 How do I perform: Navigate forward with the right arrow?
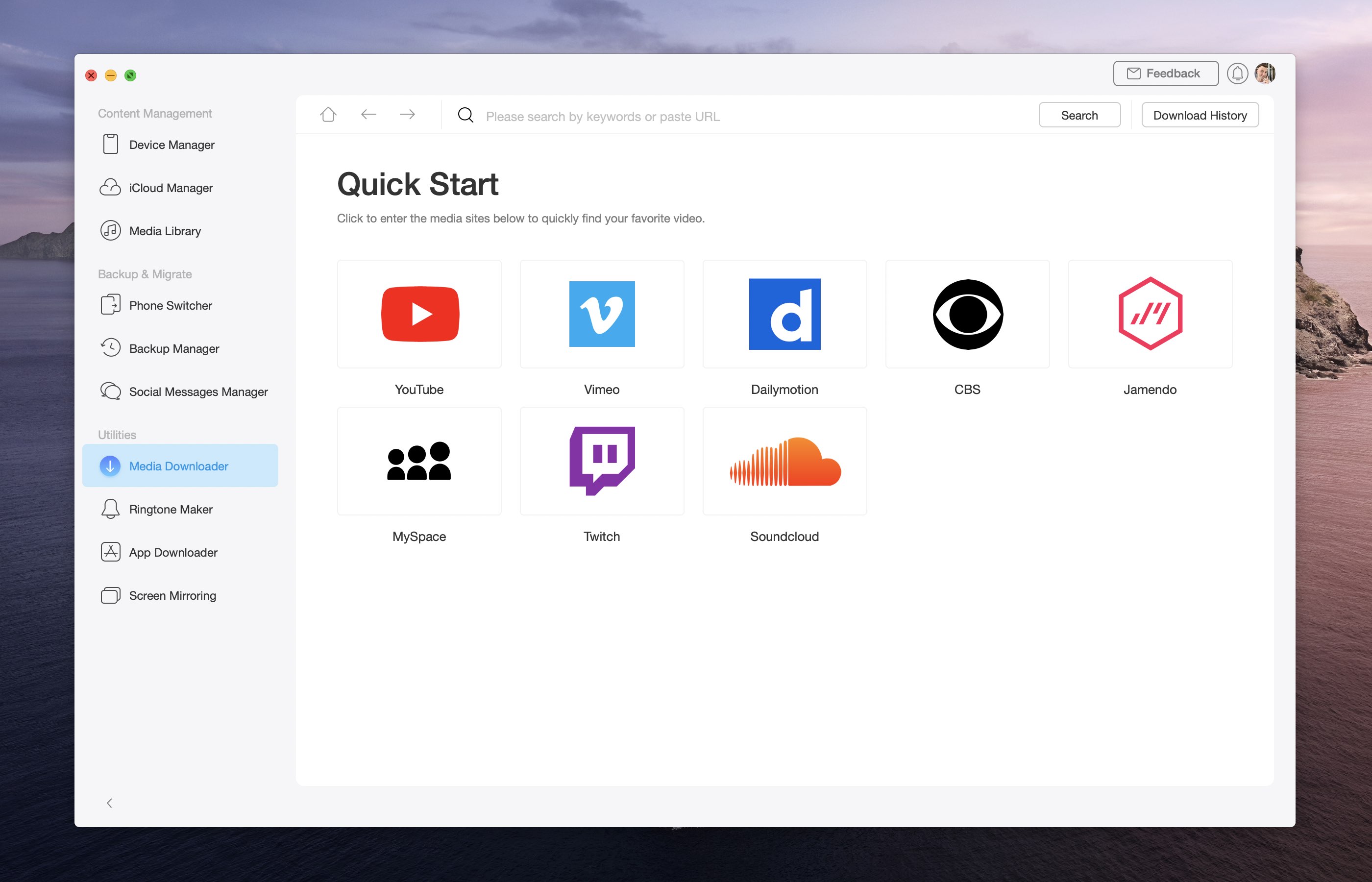click(x=407, y=115)
